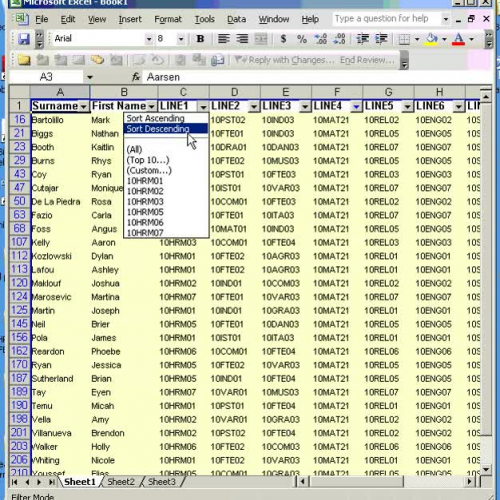Switch to Sheet2 tab
The width and height of the screenshot is (500, 500).
coord(121,482)
